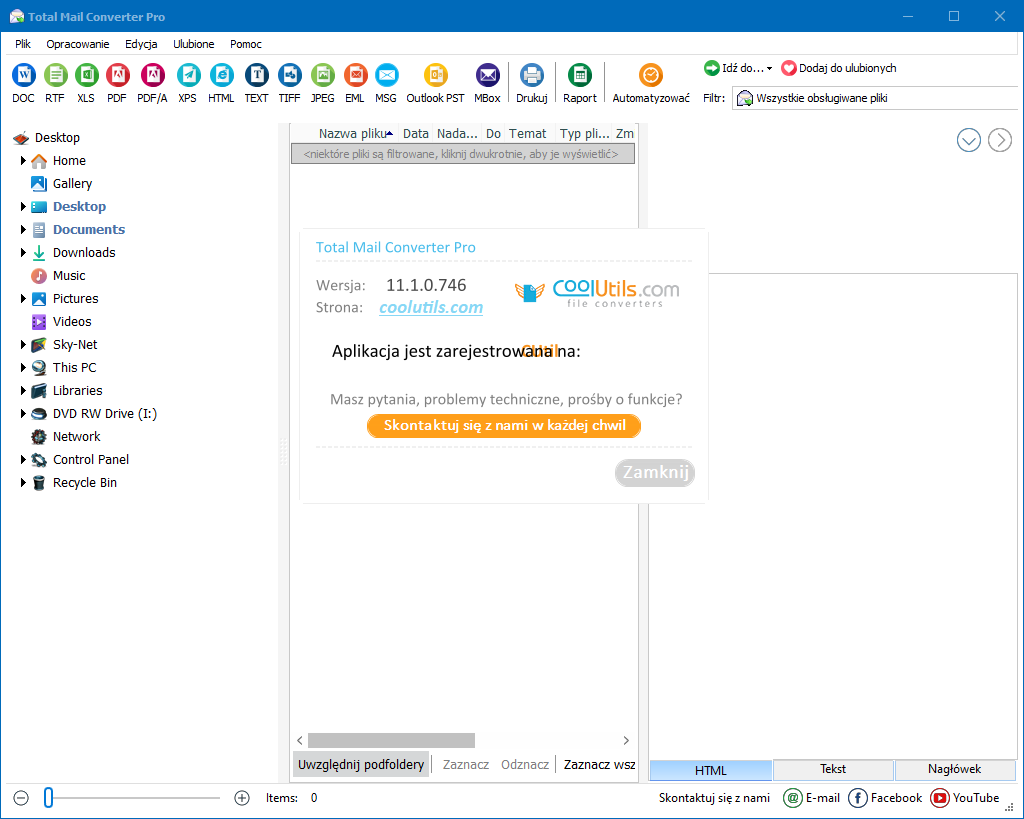Expand the This PC node
This screenshot has width=1024, height=819.
(x=23, y=367)
